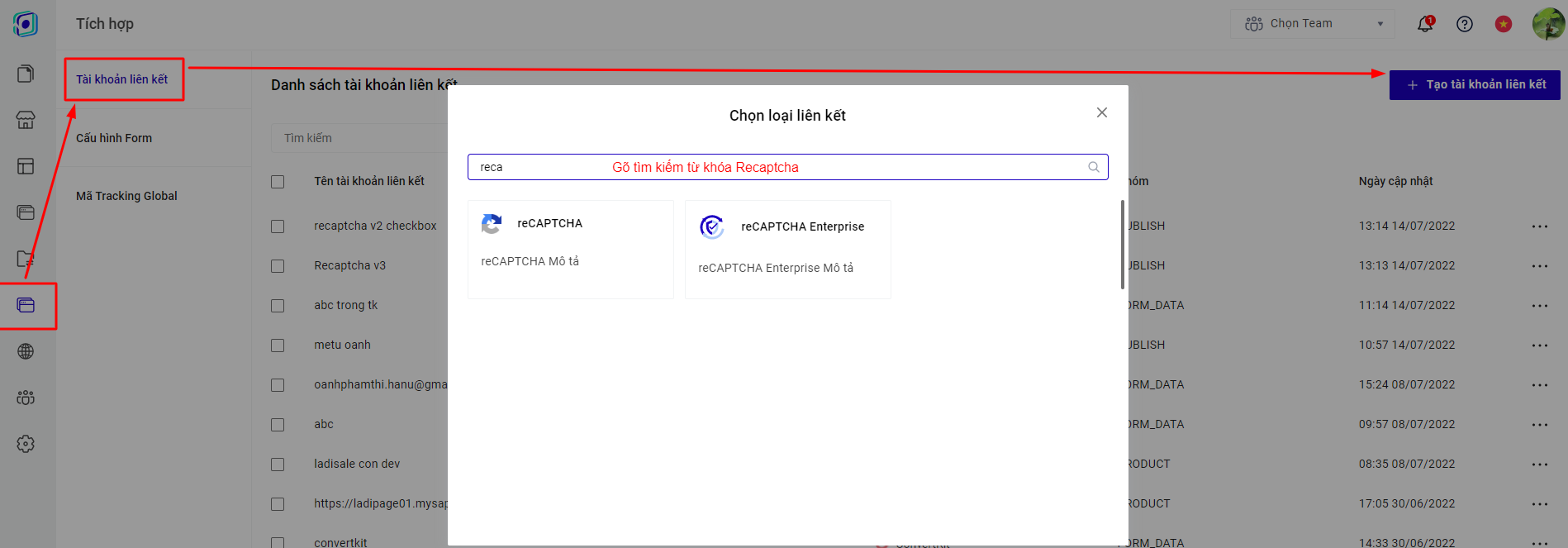Open the user profile avatar
1568x548 pixels.
tap(1547, 24)
